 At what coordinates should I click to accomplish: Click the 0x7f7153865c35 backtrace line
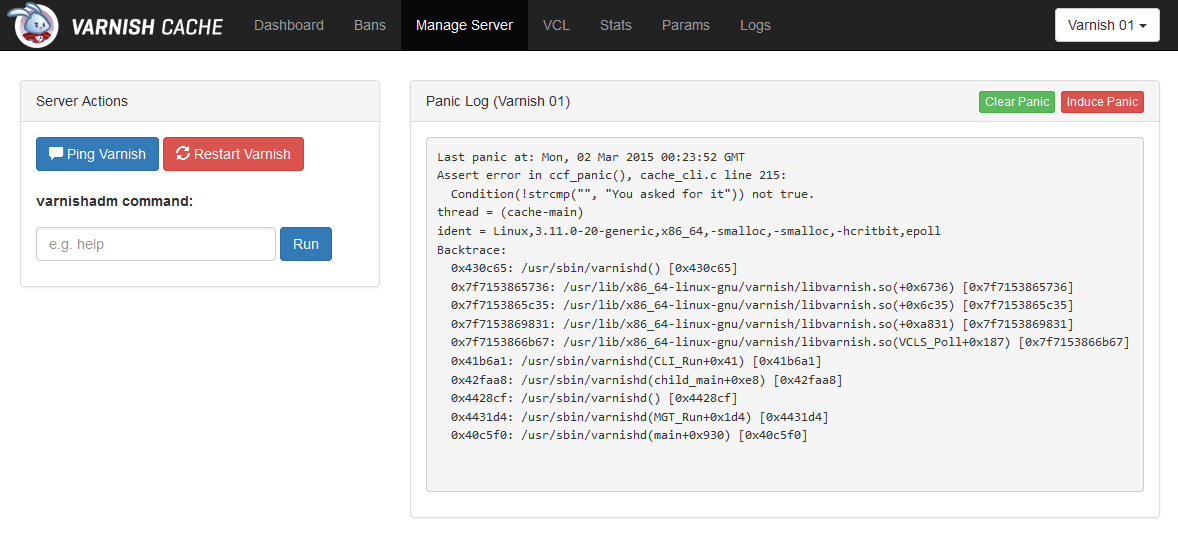pos(762,305)
